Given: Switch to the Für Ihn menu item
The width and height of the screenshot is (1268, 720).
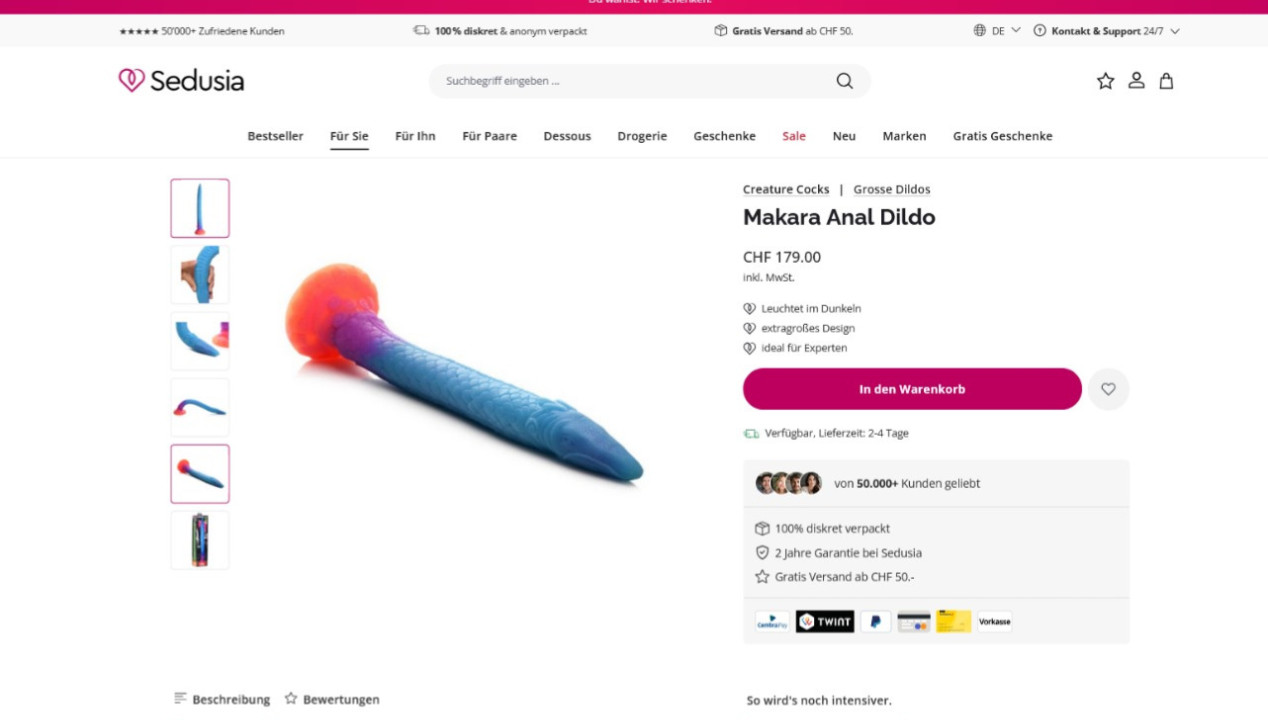Looking at the screenshot, I should click(415, 135).
